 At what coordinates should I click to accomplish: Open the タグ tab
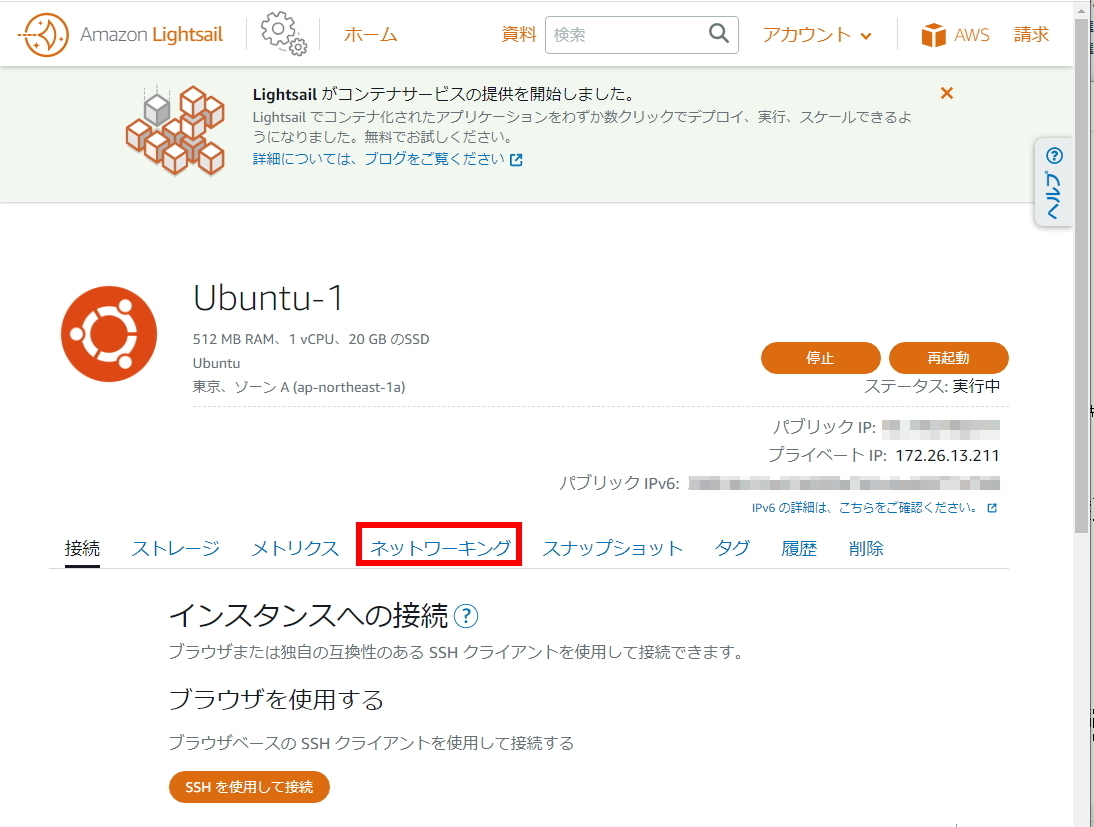point(732,549)
